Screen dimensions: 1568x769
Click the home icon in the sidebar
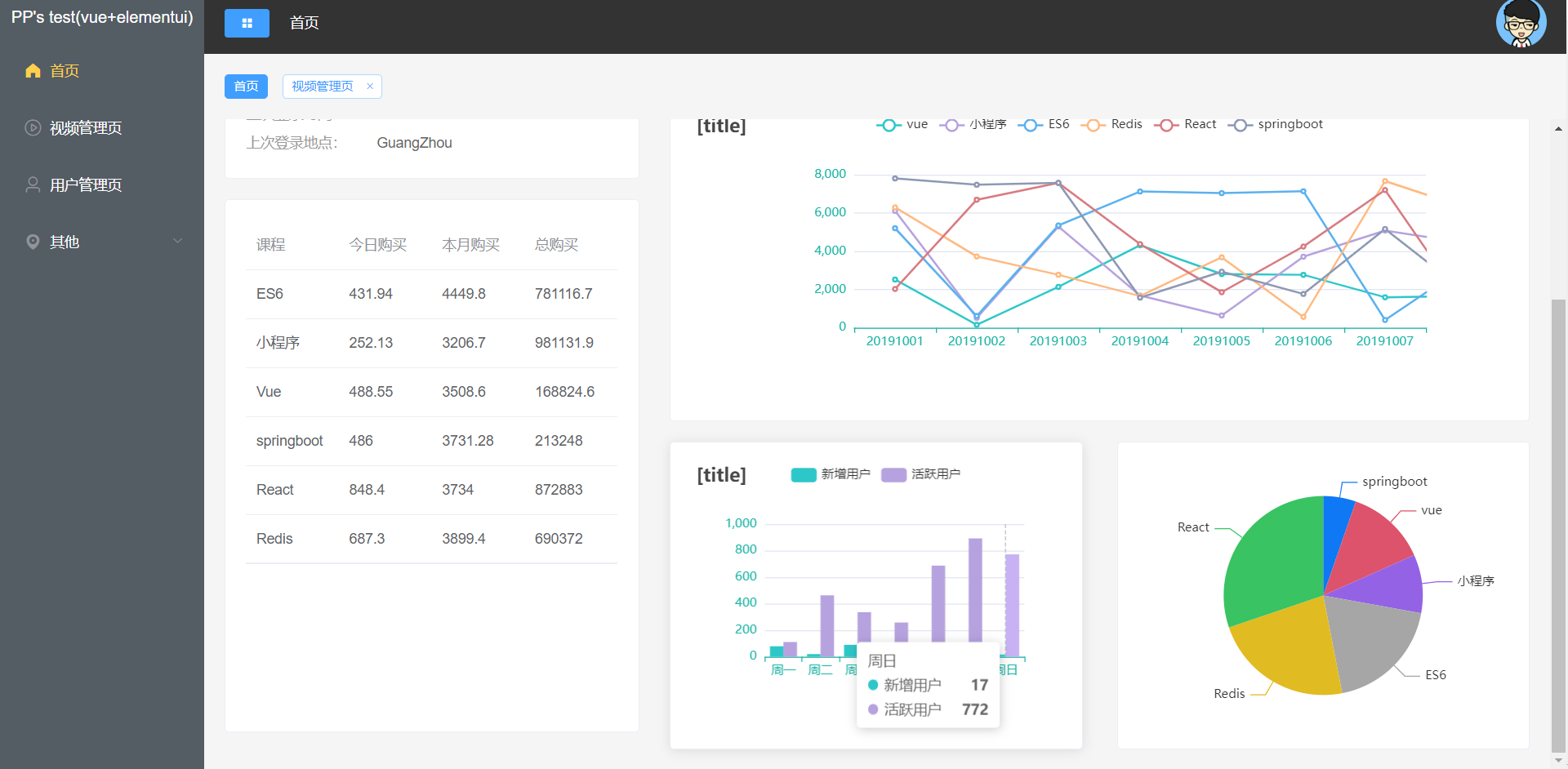coord(33,71)
